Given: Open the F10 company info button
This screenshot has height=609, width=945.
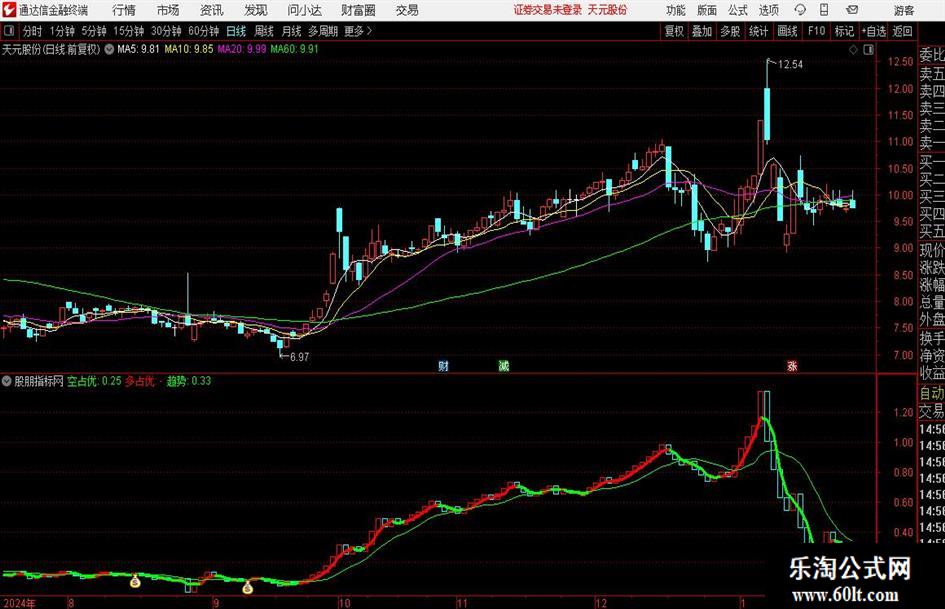Looking at the screenshot, I should (x=817, y=31).
